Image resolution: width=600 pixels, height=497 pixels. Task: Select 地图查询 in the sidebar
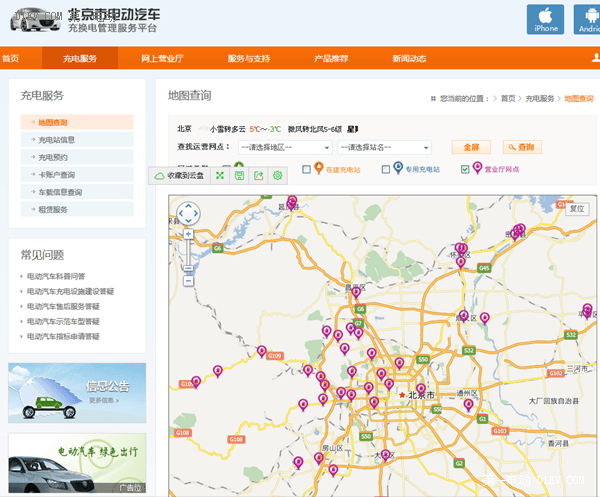[77, 122]
